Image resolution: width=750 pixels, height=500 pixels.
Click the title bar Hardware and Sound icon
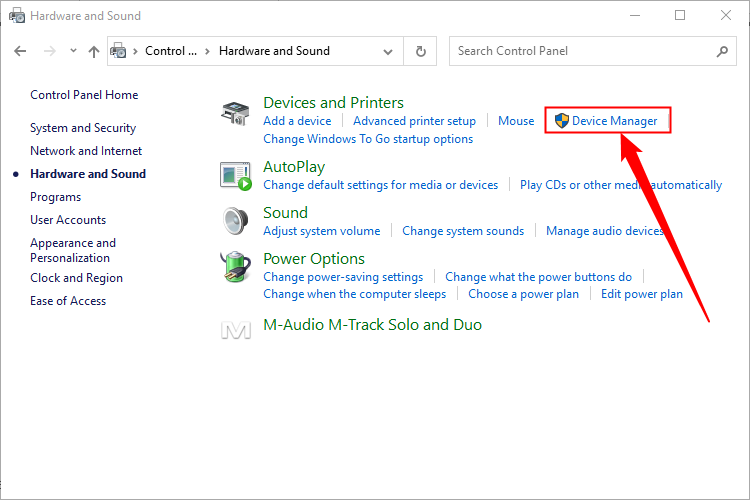coord(17,15)
